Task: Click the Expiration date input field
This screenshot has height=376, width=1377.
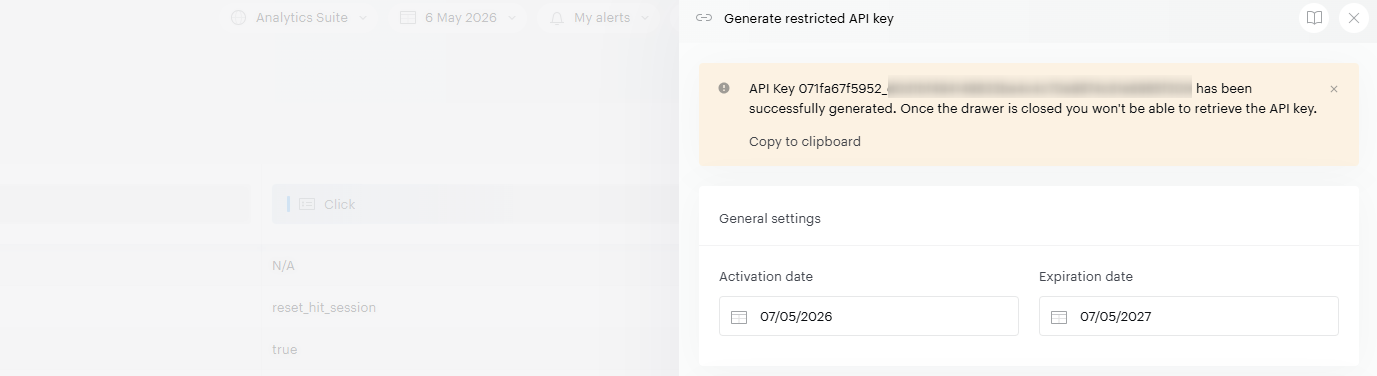Action: [x=1189, y=316]
